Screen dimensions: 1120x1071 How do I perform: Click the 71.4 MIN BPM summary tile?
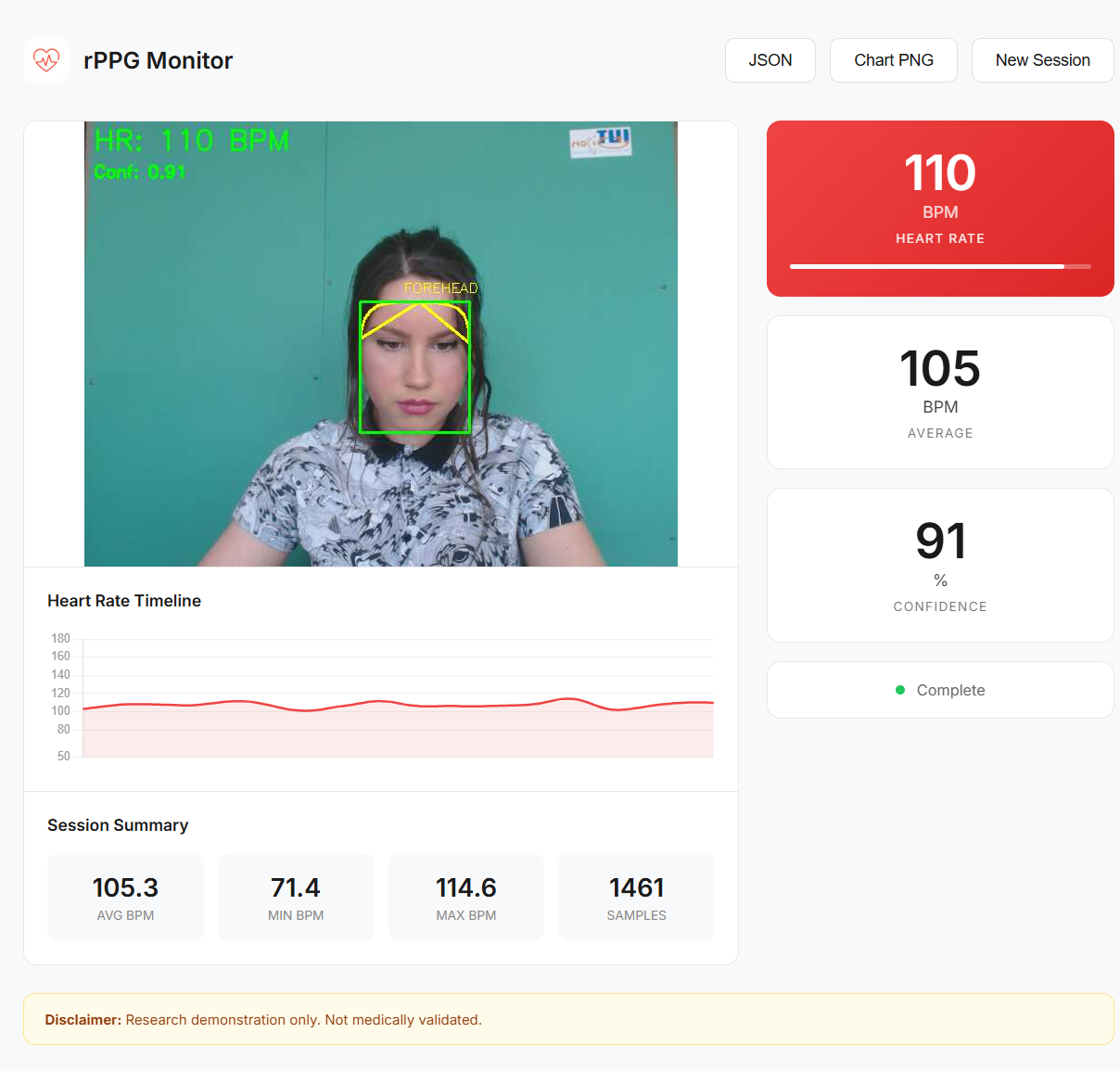click(296, 897)
